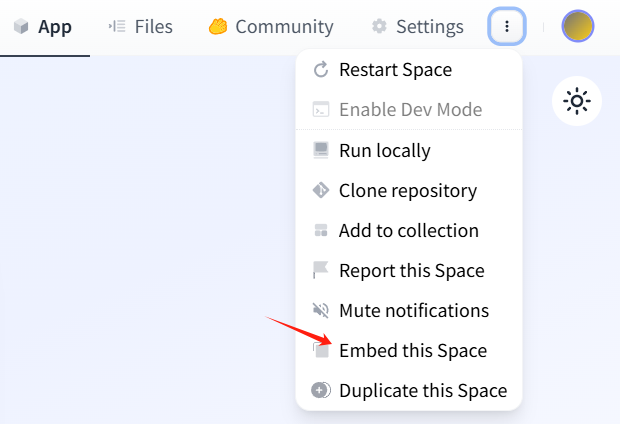The height and width of the screenshot is (424, 620).
Task: Open the user avatar profile menu
Action: pyautogui.click(x=578, y=27)
